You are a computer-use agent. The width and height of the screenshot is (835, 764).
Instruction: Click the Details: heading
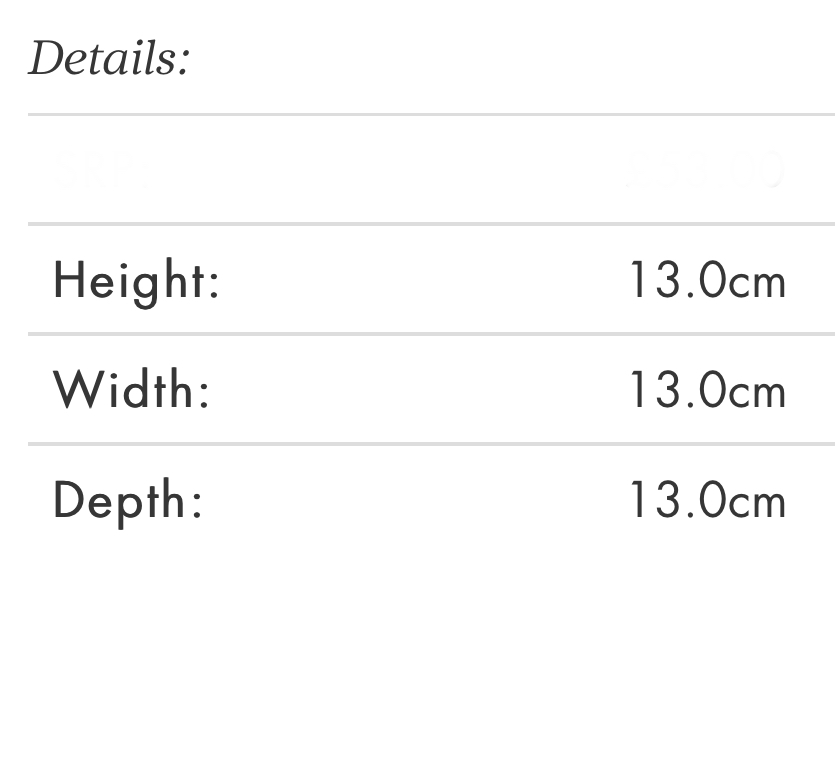(109, 60)
